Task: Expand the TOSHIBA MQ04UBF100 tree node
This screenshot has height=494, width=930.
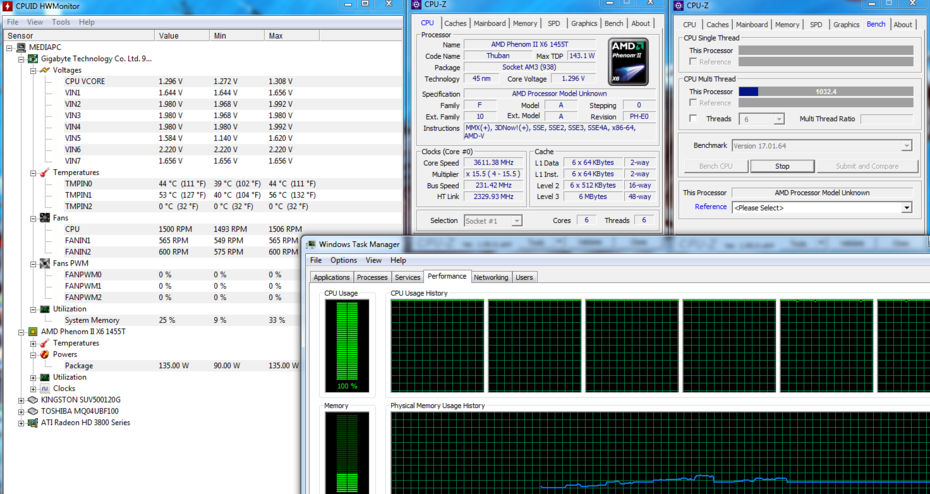Action: 21,411
